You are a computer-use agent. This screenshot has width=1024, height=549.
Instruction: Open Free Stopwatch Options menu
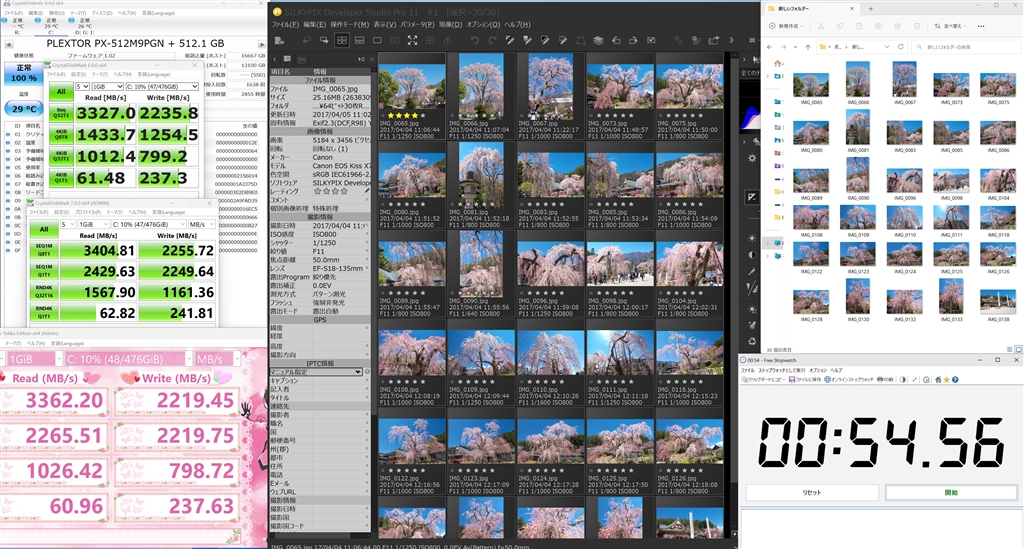pyautogui.click(x=818, y=370)
